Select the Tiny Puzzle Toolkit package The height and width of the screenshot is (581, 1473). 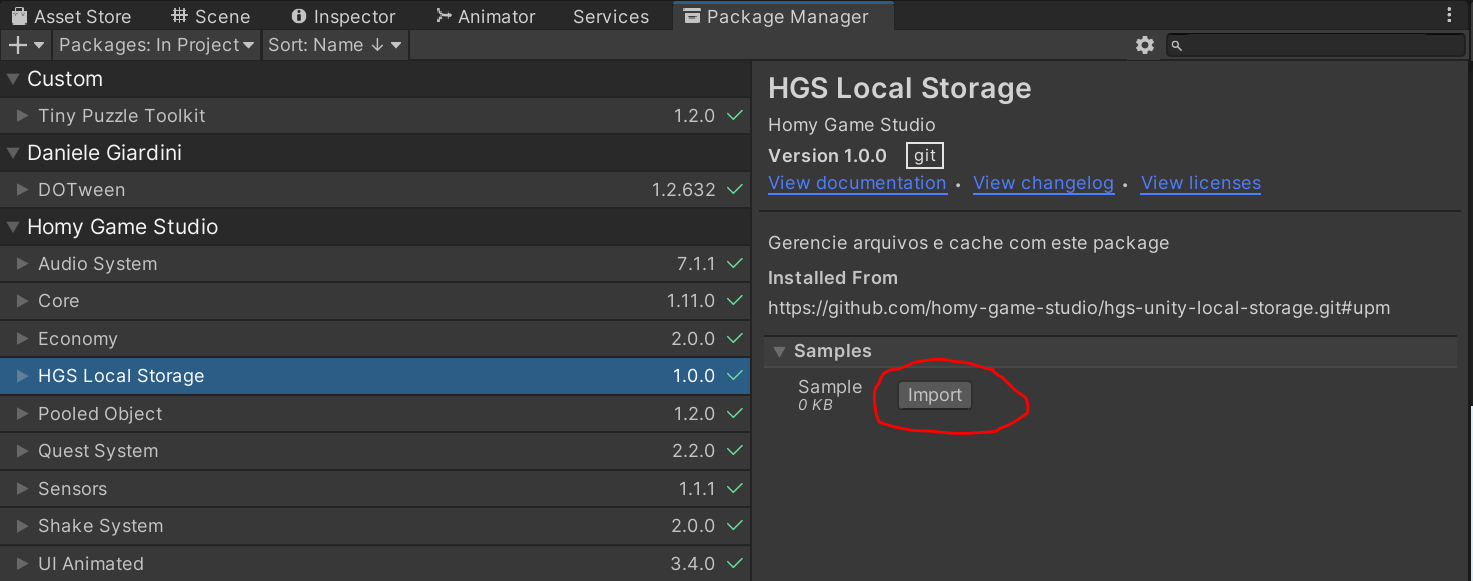click(x=375, y=116)
